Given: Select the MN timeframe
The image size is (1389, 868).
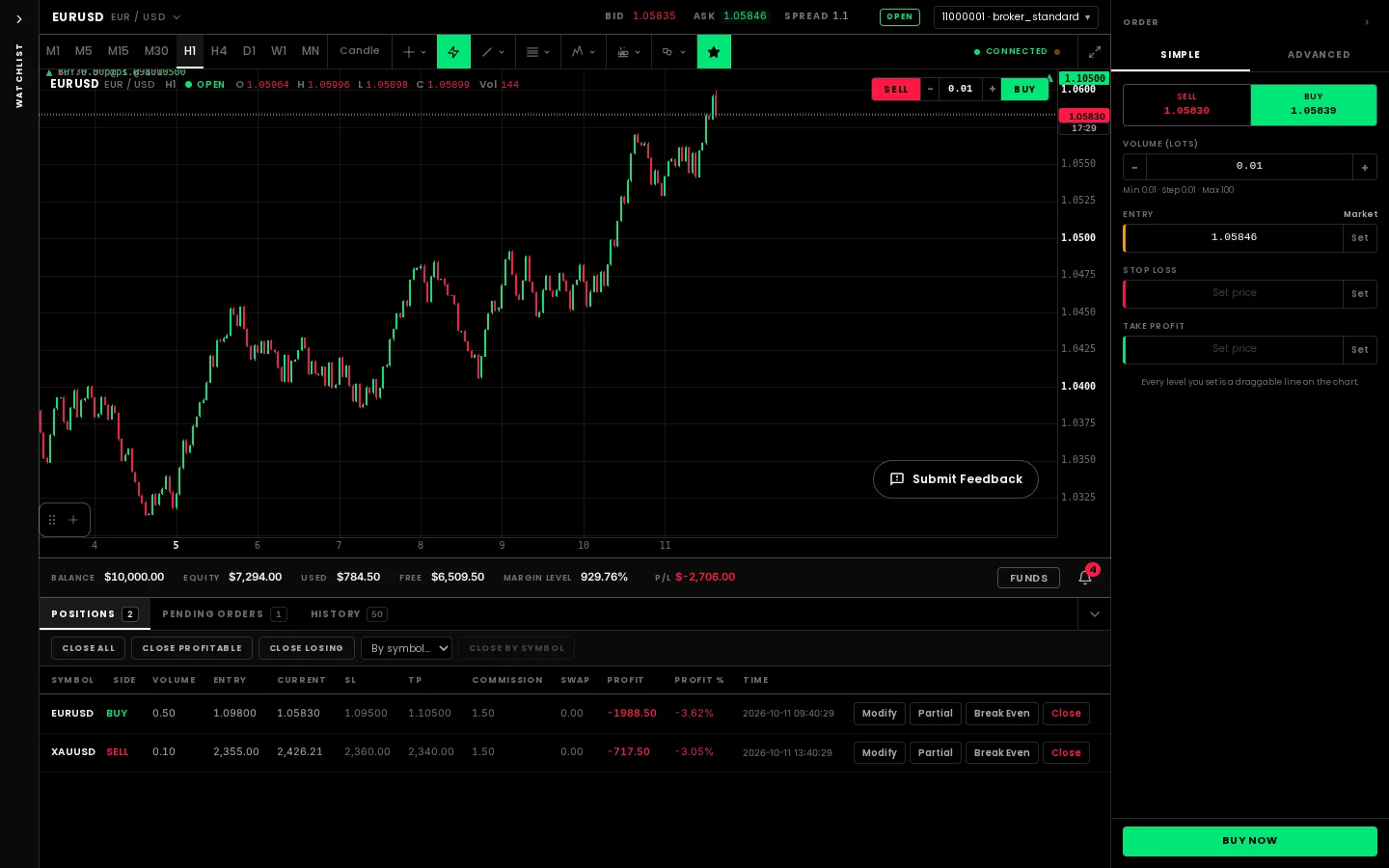Looking at the screenshot, I should 310,51.
